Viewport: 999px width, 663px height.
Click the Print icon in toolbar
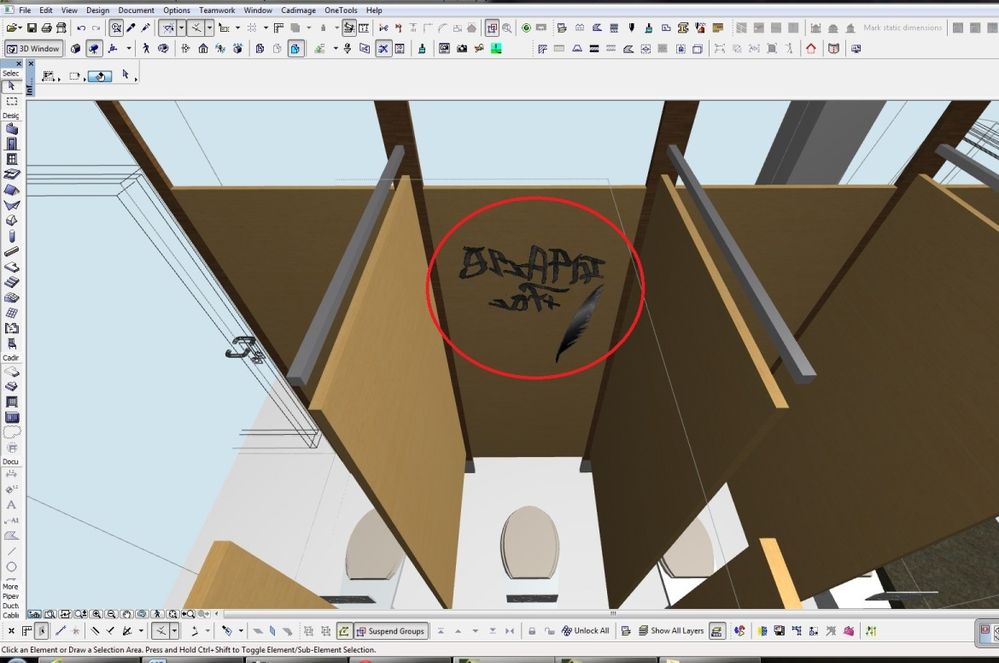pos(47,28)
